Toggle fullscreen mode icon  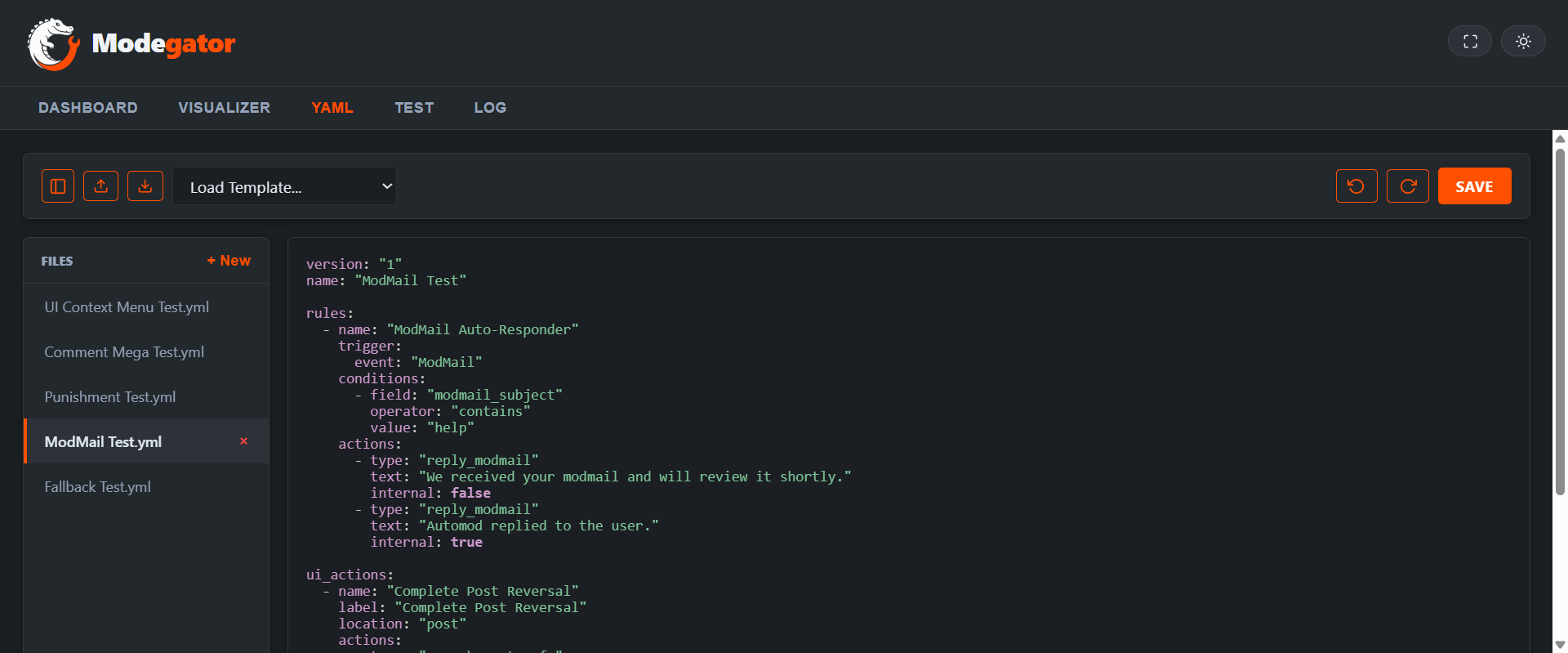click(x=1470, y=42)
